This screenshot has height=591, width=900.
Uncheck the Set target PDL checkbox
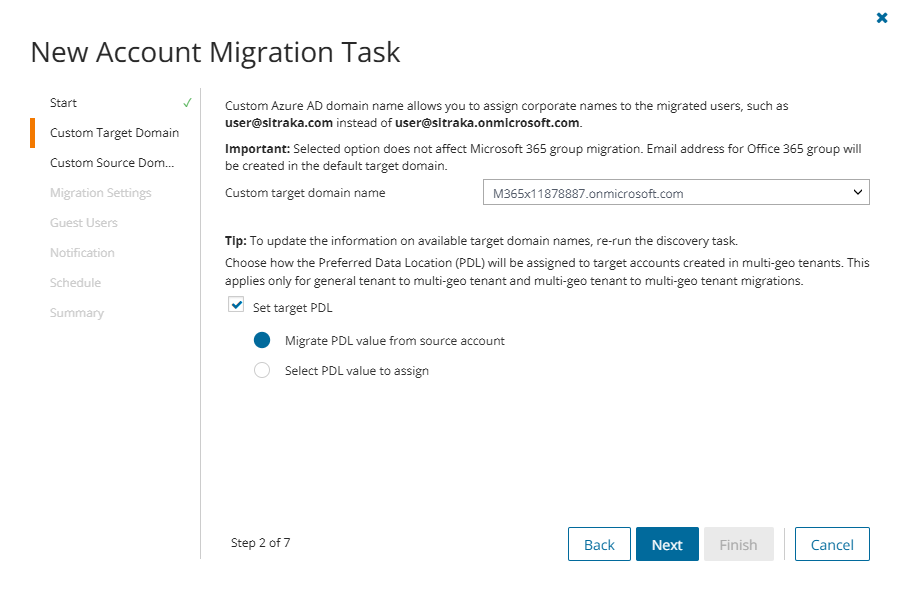pyautogui.click(x=237, y=306)
